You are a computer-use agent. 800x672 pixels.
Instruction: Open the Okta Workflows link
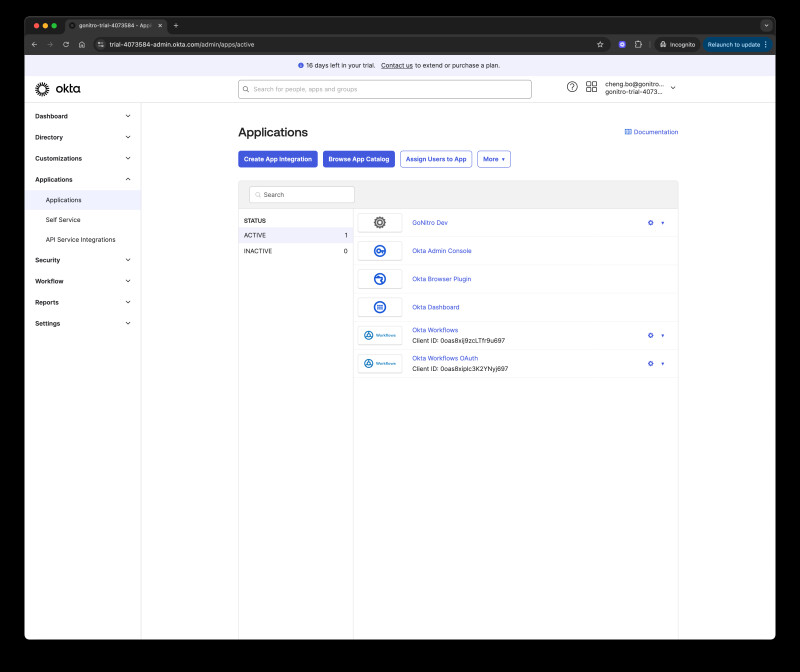click(435, 330)
